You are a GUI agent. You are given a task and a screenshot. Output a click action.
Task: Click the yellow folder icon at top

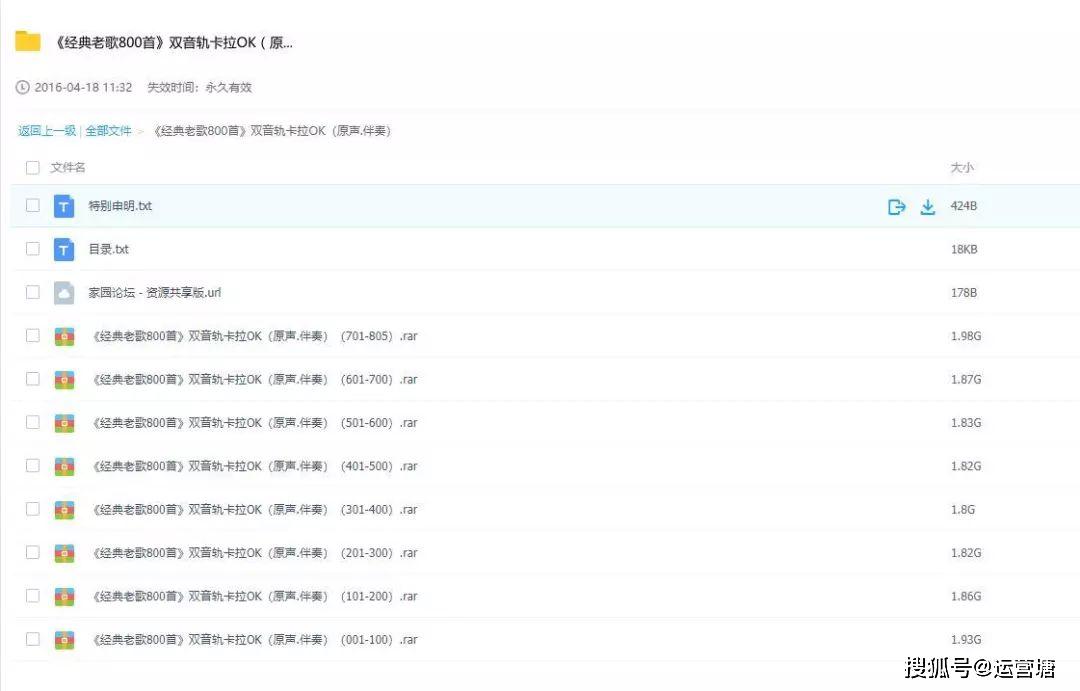28,41
